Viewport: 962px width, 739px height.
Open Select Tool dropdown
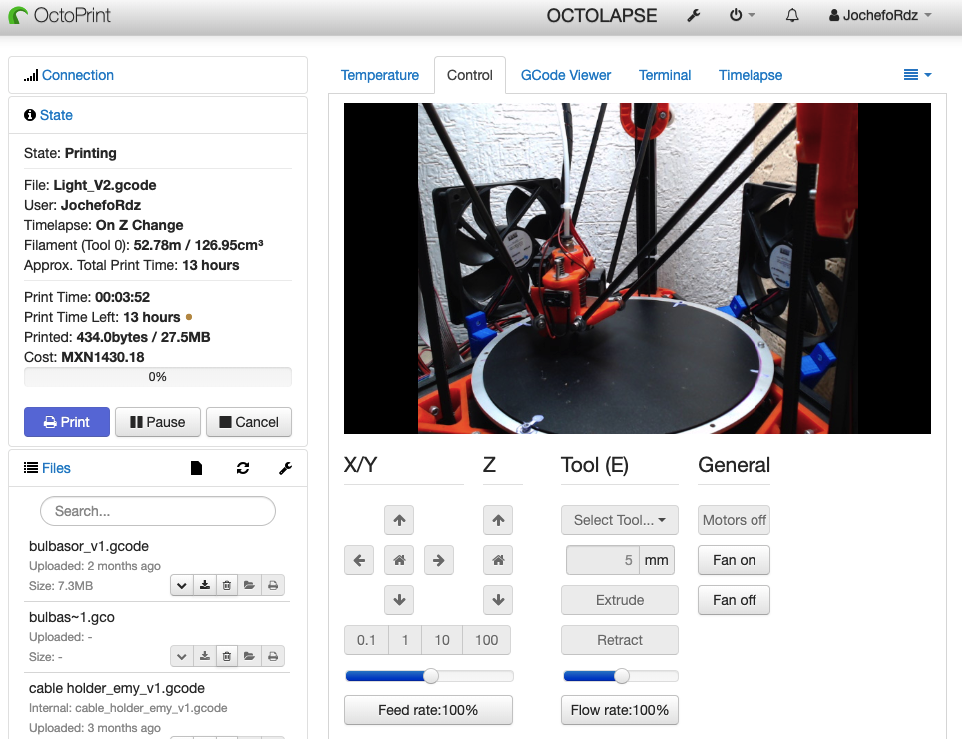pyautogui.click(x=620, y=521)
